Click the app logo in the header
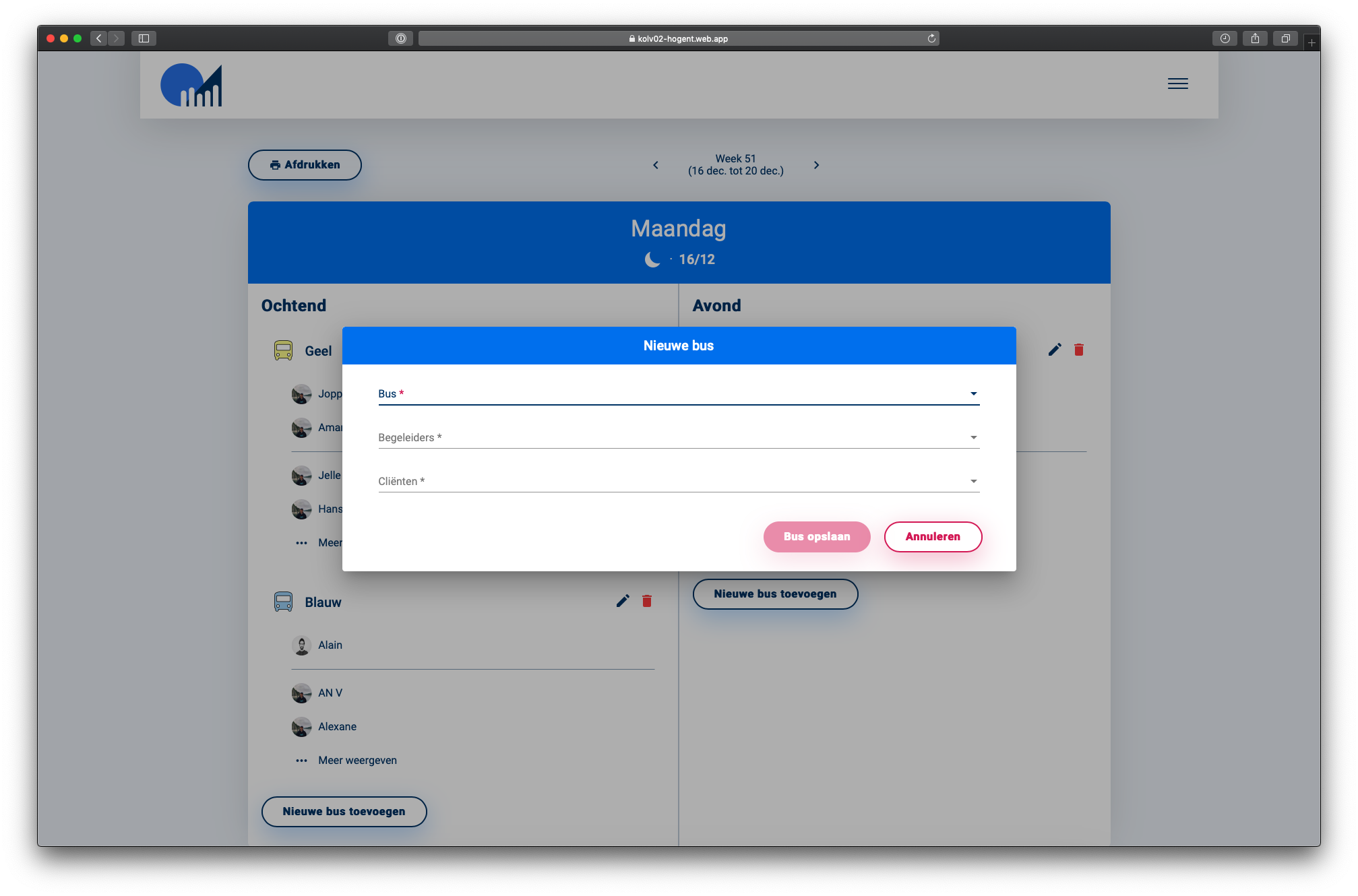This screenshot has height=896, width=1358. 191,86
